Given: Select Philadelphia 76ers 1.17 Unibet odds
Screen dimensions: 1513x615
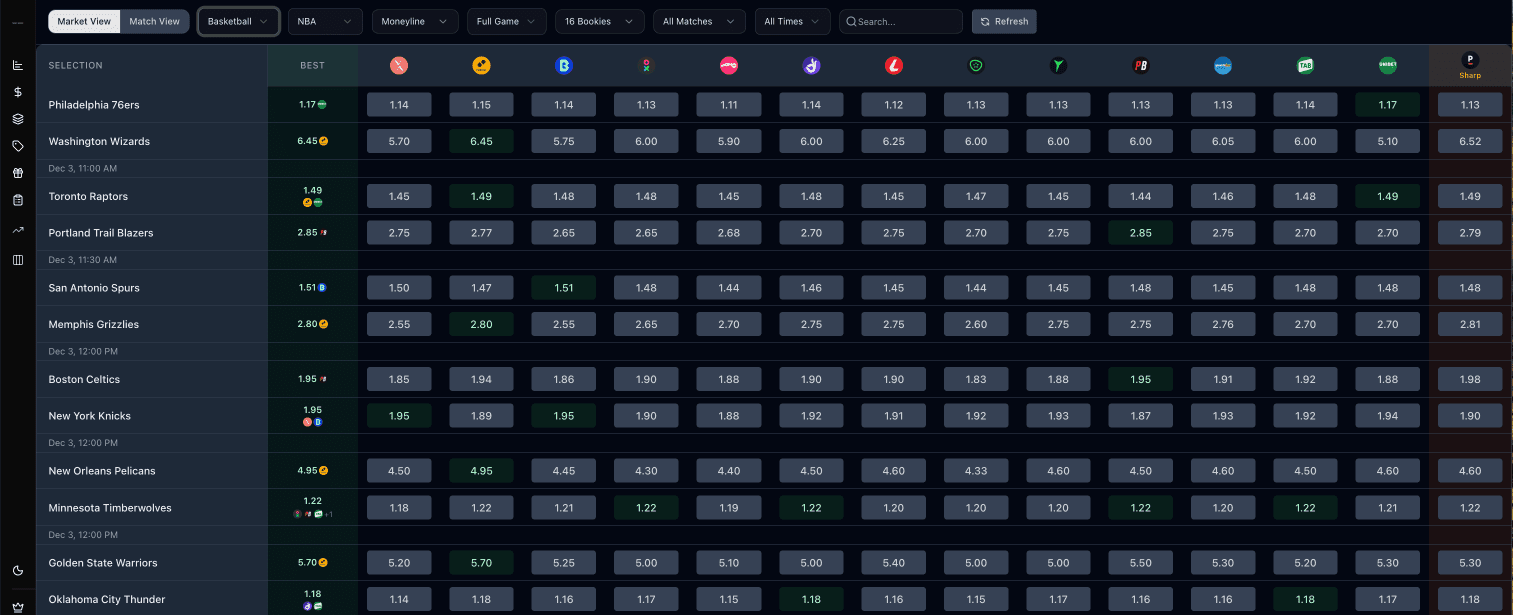Looking at the screenshot, I should coord(1387,105).
